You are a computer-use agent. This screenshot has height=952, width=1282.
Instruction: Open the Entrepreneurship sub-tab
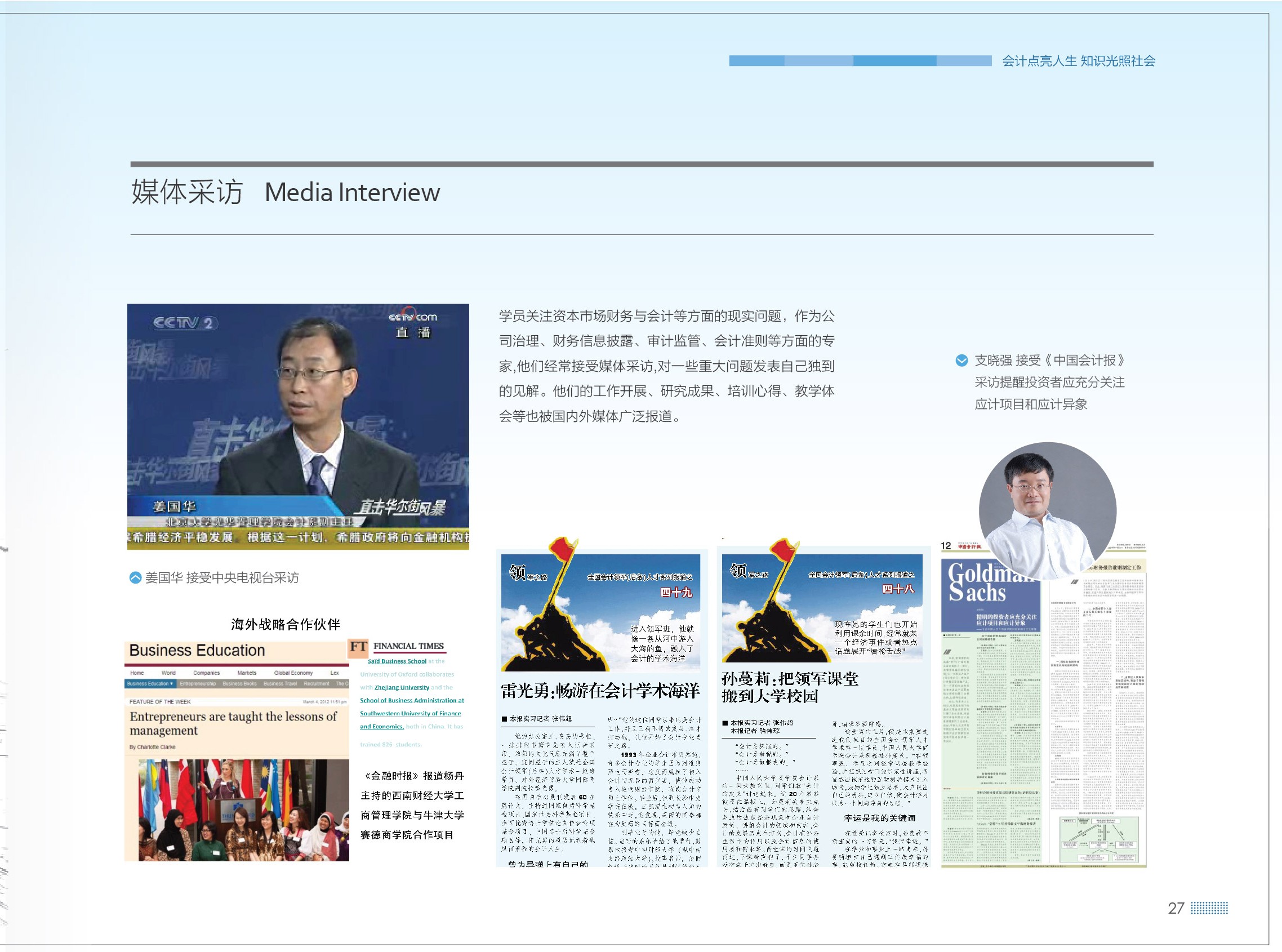[x=198, y=684]
